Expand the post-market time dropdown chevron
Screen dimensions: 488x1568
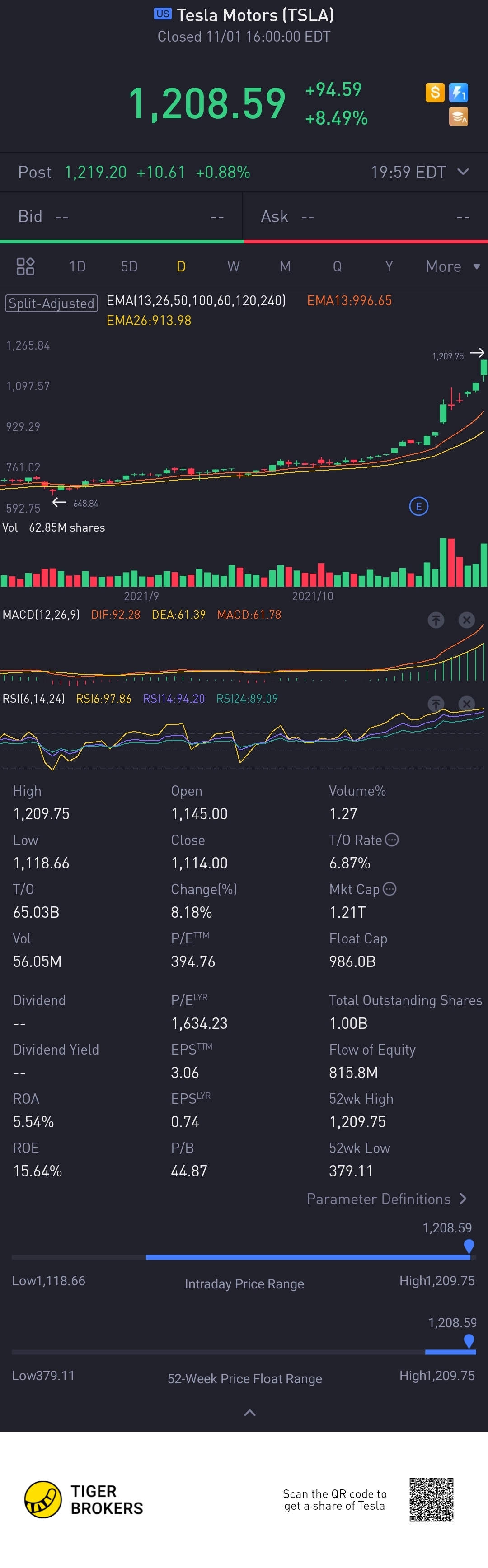tap(463, 172)
